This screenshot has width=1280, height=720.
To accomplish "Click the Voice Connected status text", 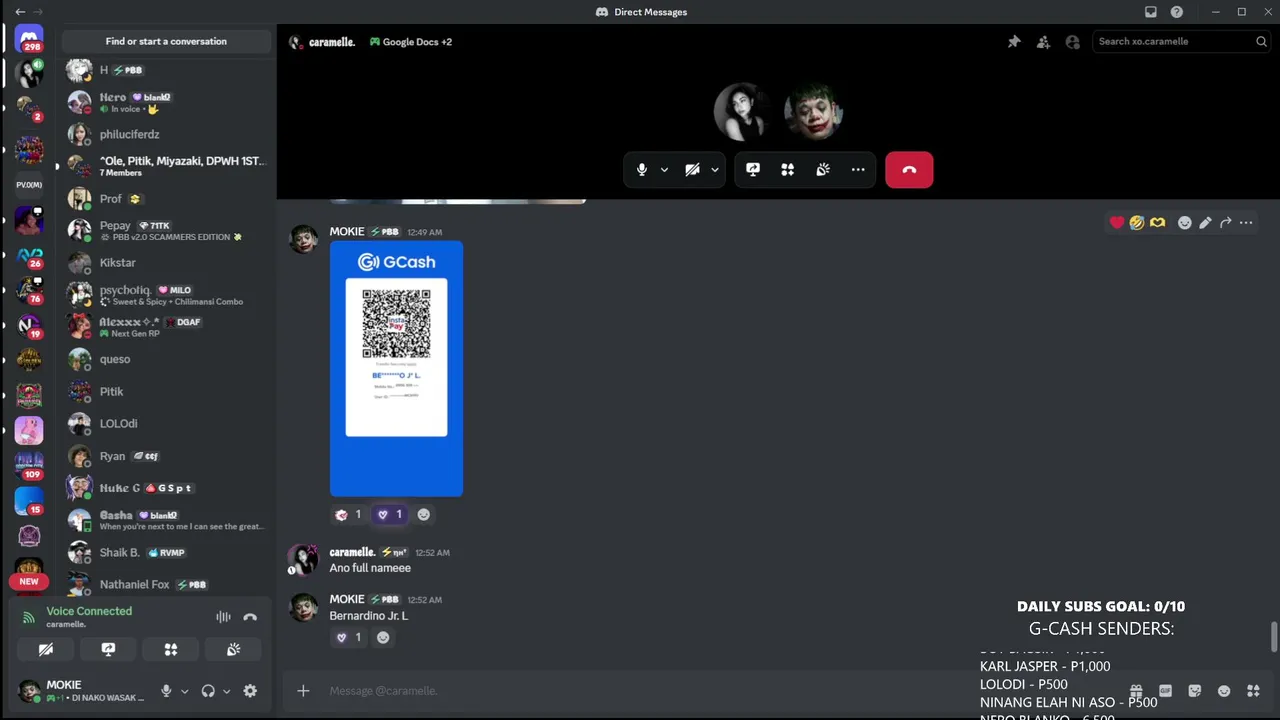I will [89, 611].
